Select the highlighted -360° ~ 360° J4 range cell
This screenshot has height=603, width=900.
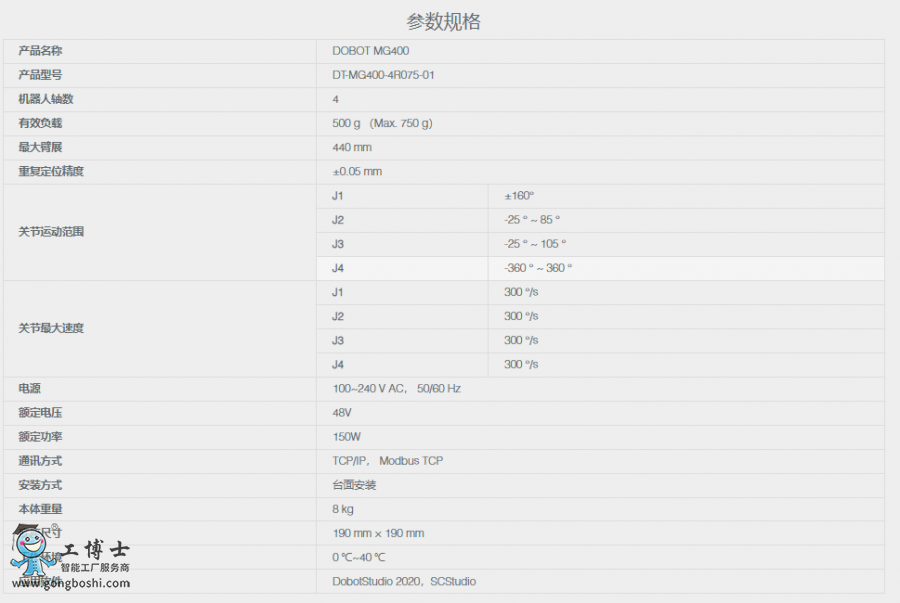coord(538,268)
